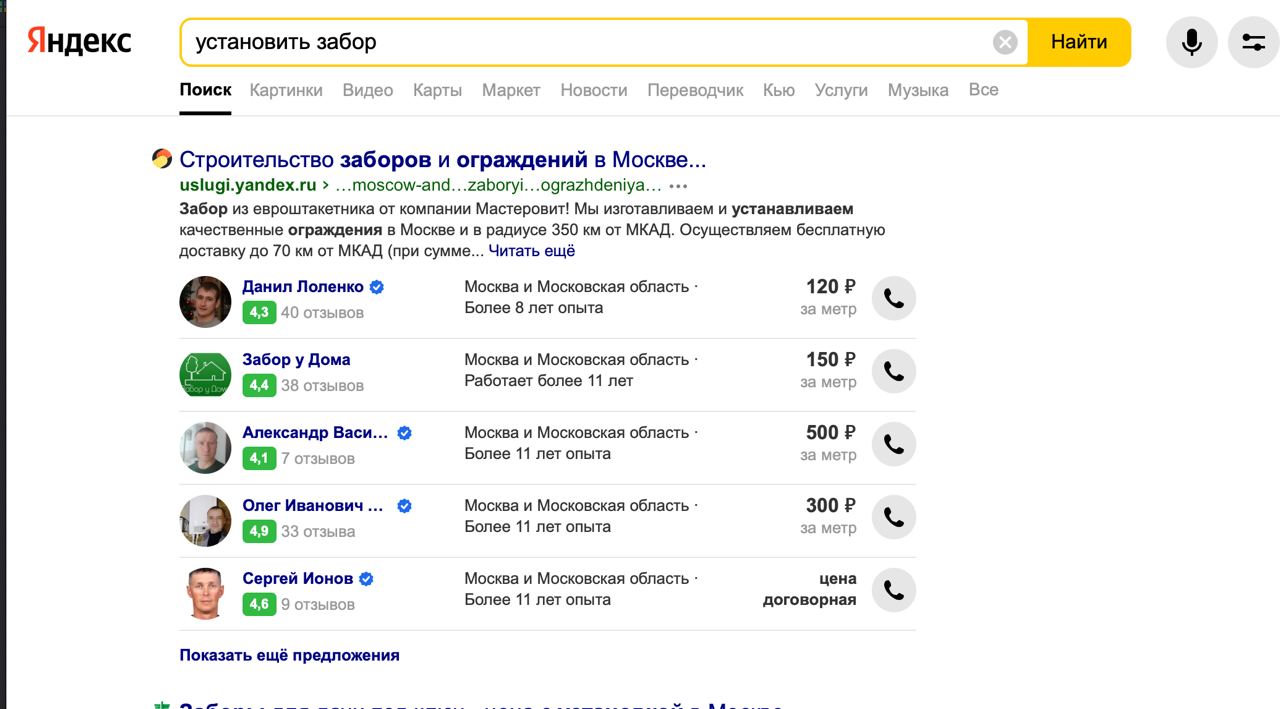Select Александр Васи… profile photo

[x=205, y=447]
